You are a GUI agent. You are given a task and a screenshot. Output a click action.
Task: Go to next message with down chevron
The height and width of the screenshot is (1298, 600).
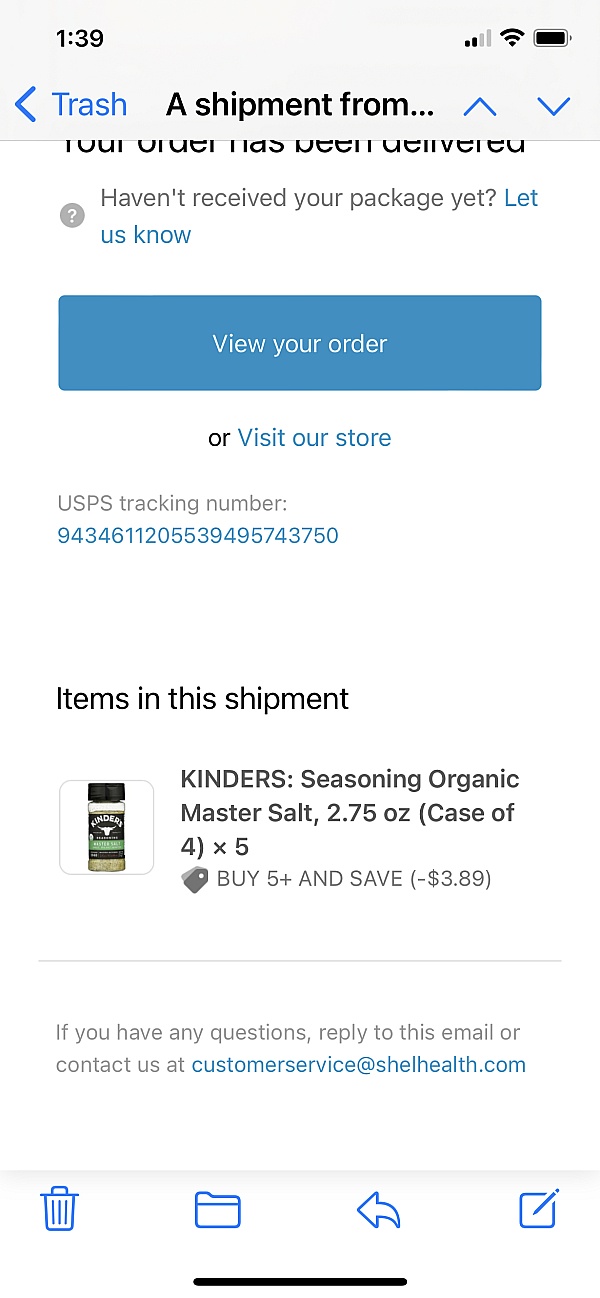pos(553,105)
